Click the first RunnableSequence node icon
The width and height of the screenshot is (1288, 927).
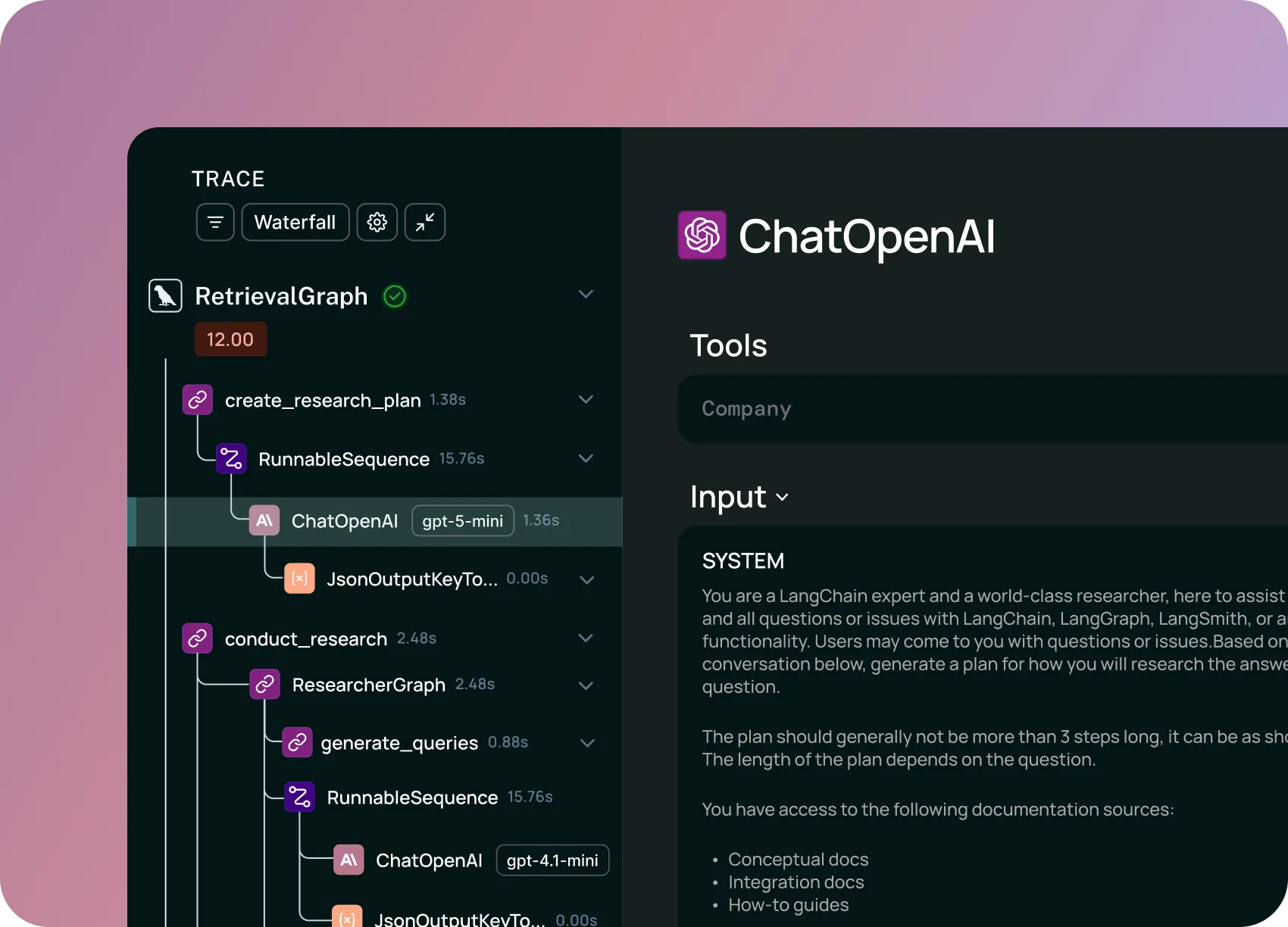click(231, 459)
